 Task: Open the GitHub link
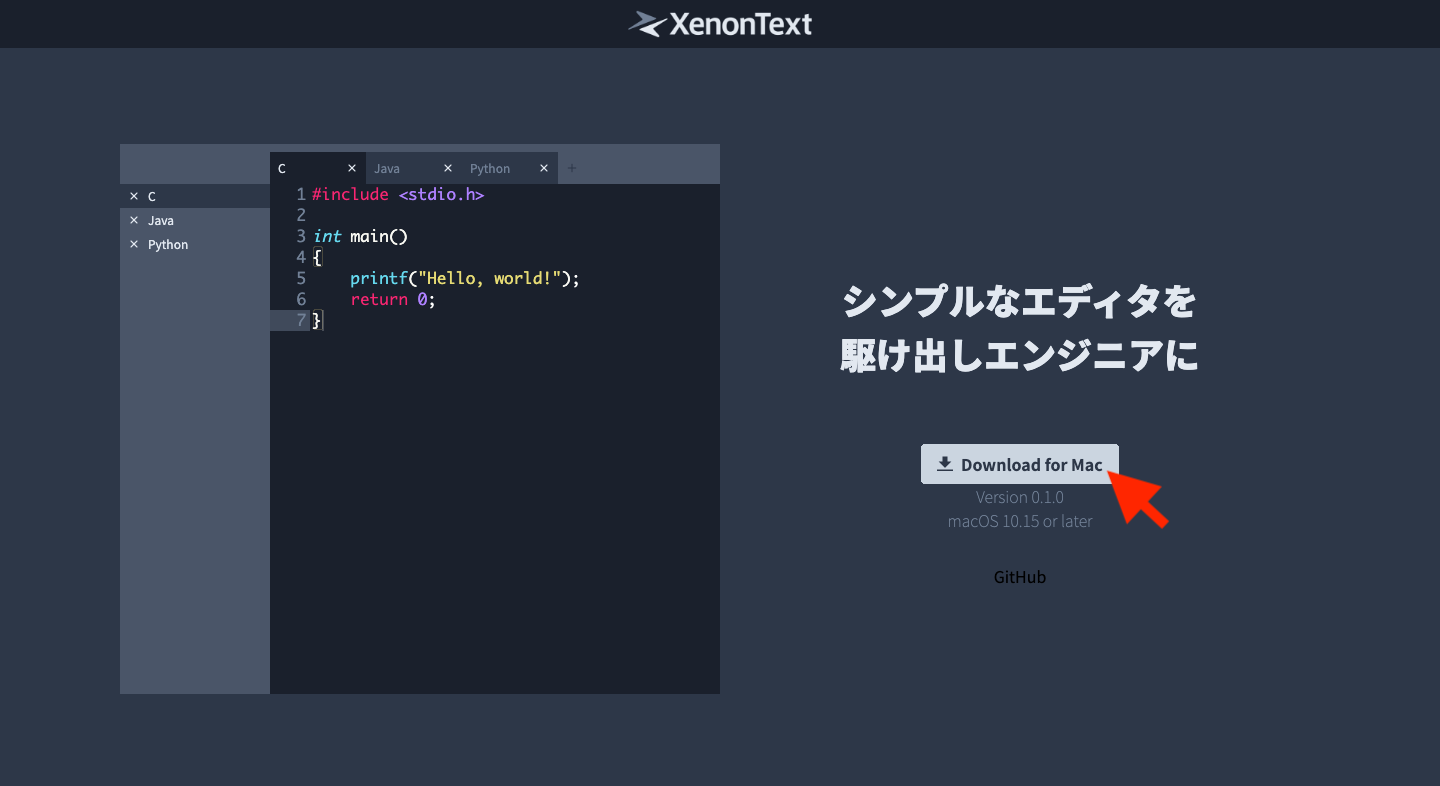coord(1020,577)
